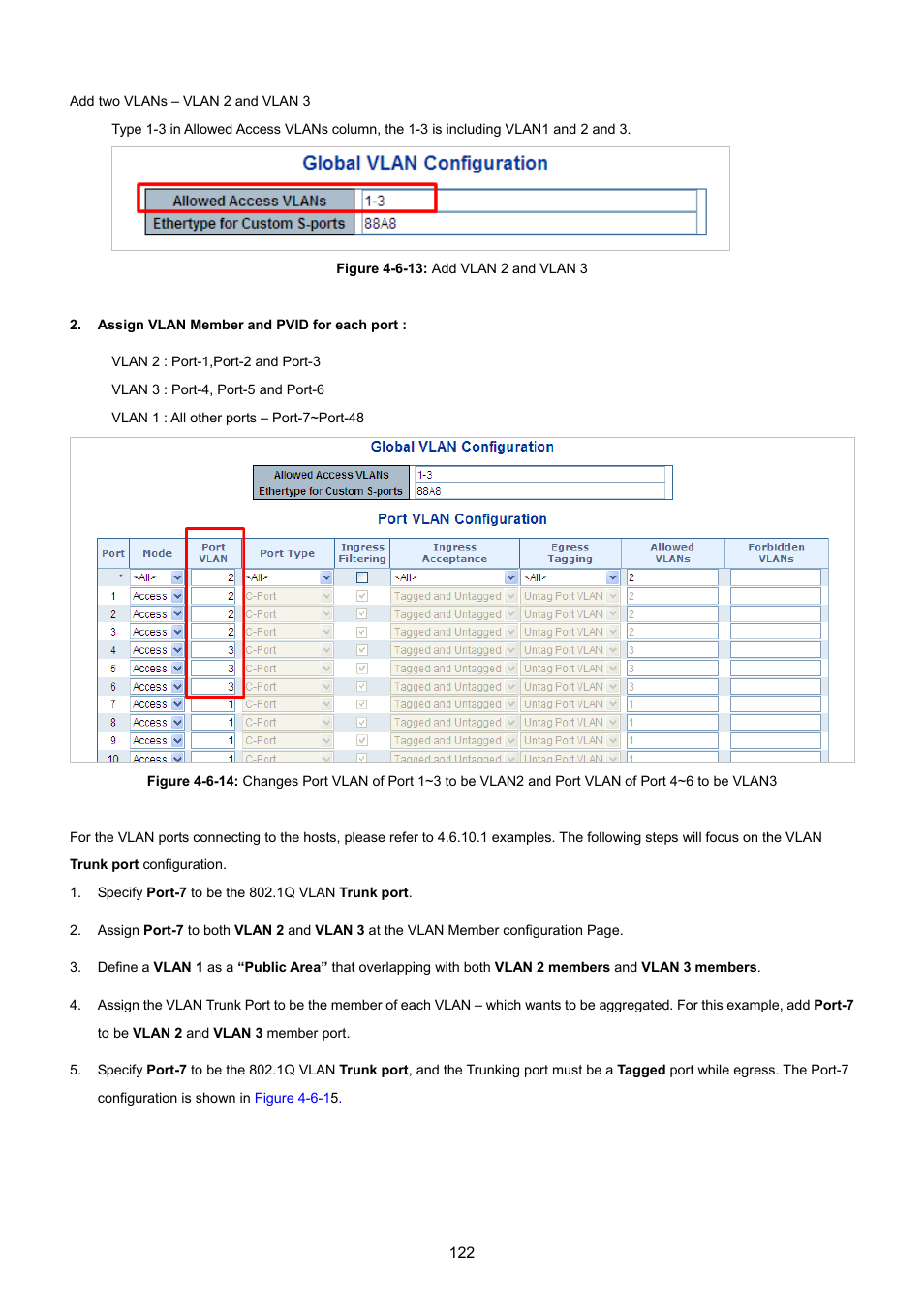
Task: Toggle Ingress Filtering checkbox for port 6
Action: click(x=362, y=686)
